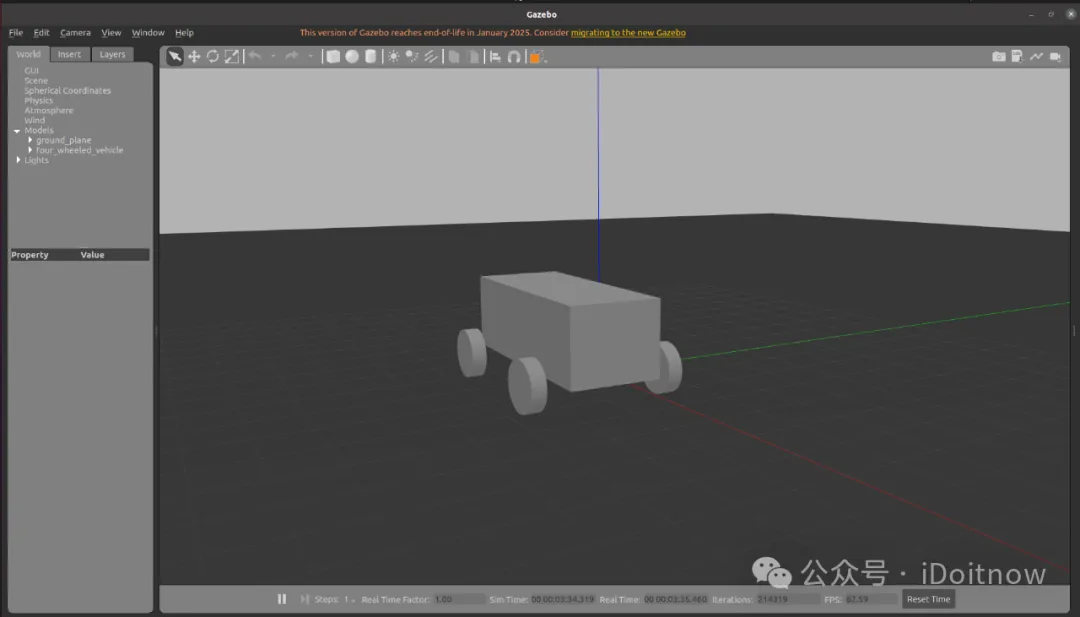Click the Undo arrow in toolbar
The image size is (1080, 617).
(255, 56)
